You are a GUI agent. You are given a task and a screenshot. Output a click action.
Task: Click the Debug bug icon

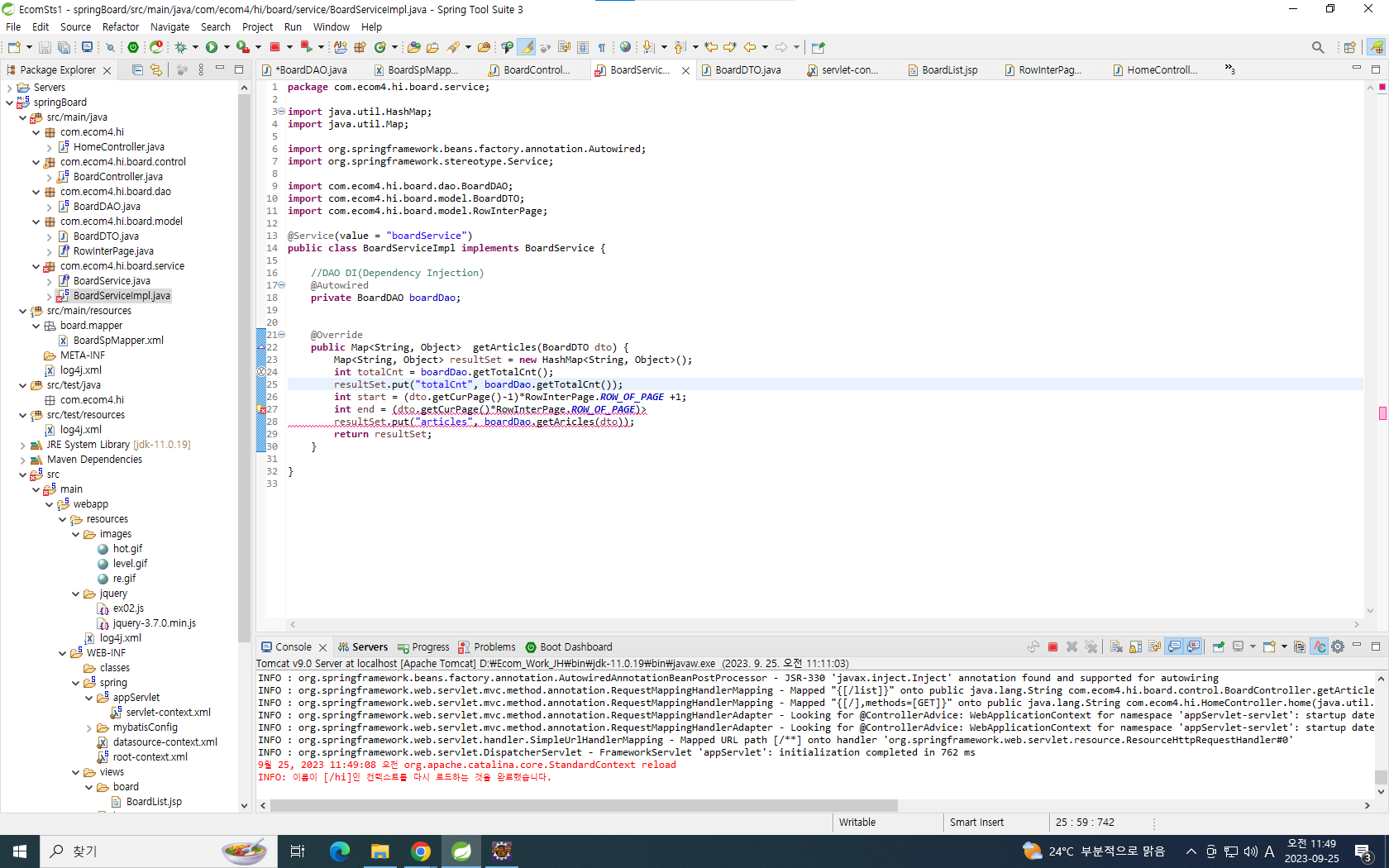tap(180, 47)
